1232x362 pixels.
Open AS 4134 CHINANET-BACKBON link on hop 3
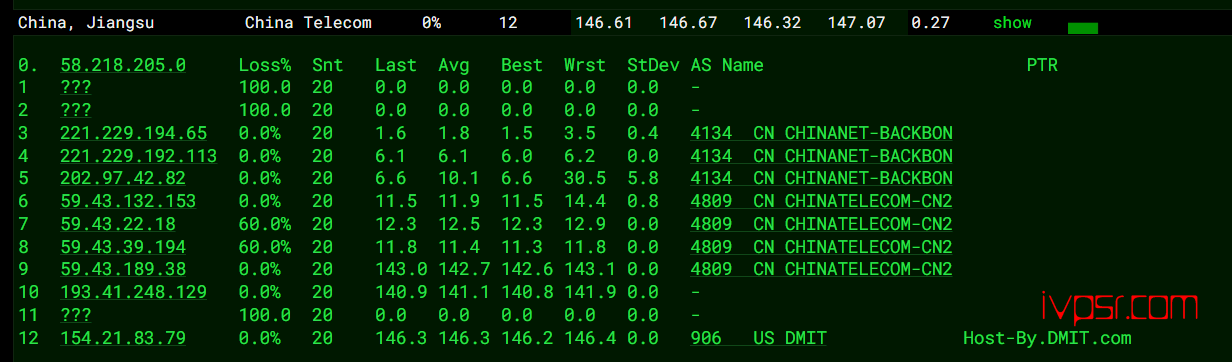click(821, 133)
